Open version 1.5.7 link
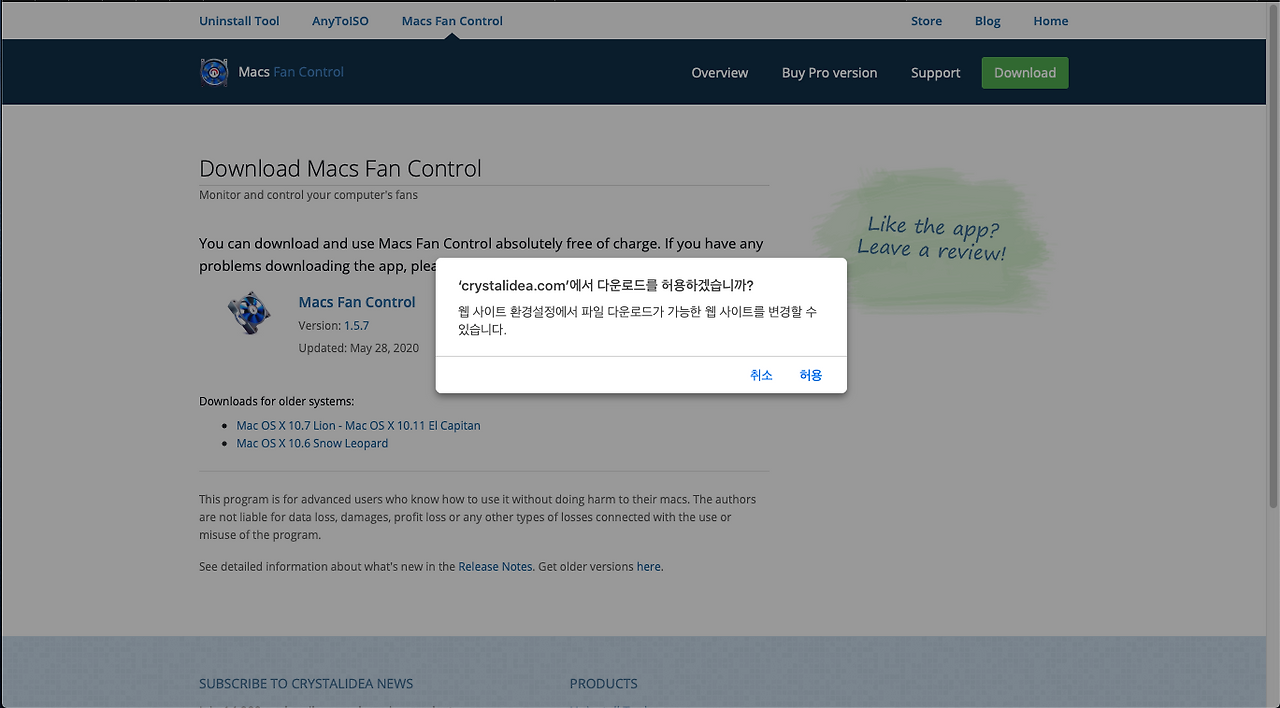This screenshot has height=708, width=1280. point(357,326)
